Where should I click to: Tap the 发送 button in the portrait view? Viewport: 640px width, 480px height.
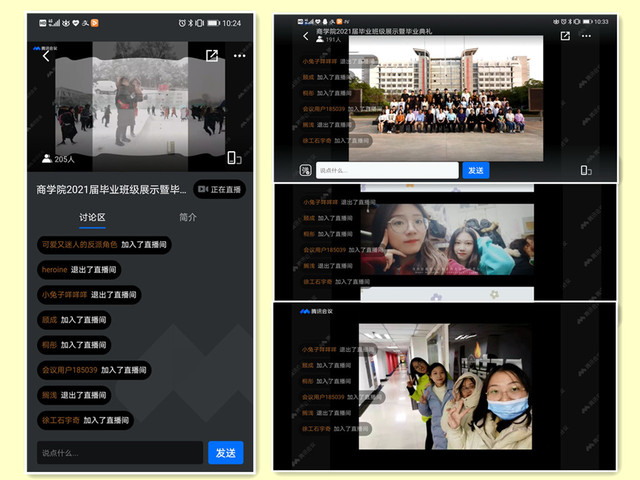[226, 453]
